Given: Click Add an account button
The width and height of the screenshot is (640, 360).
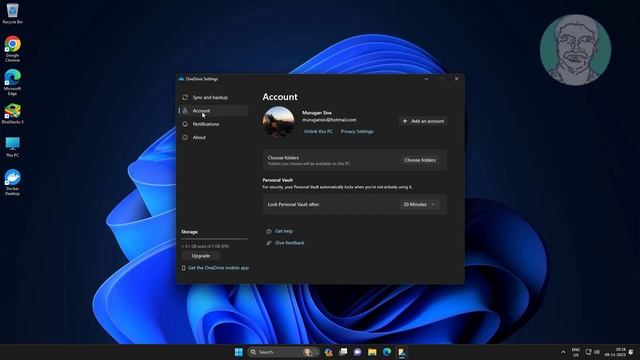Looking at the screenshot, I should 423,121.
